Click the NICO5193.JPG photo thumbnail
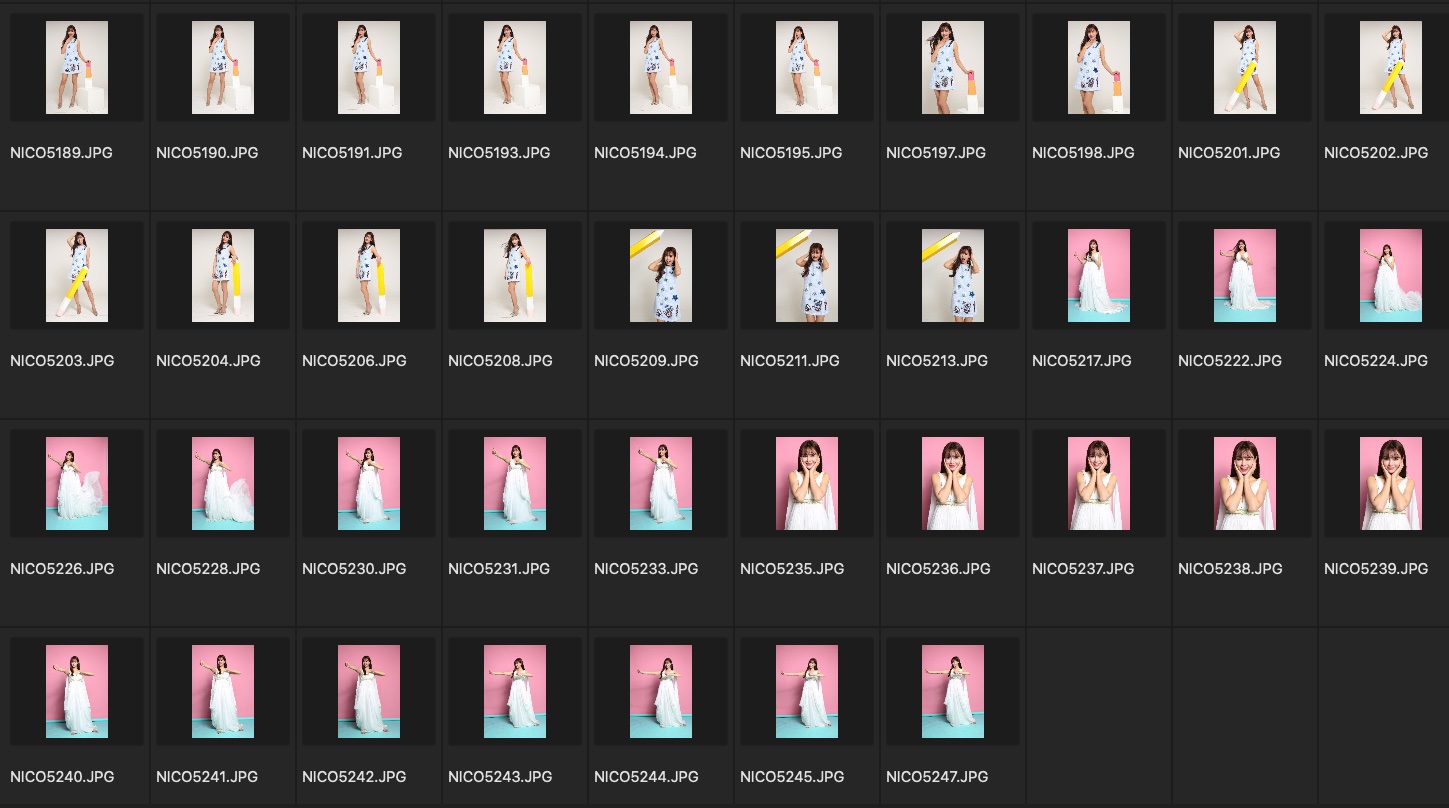The height and width of the screenshot is (808, 1449). (515, 68)
